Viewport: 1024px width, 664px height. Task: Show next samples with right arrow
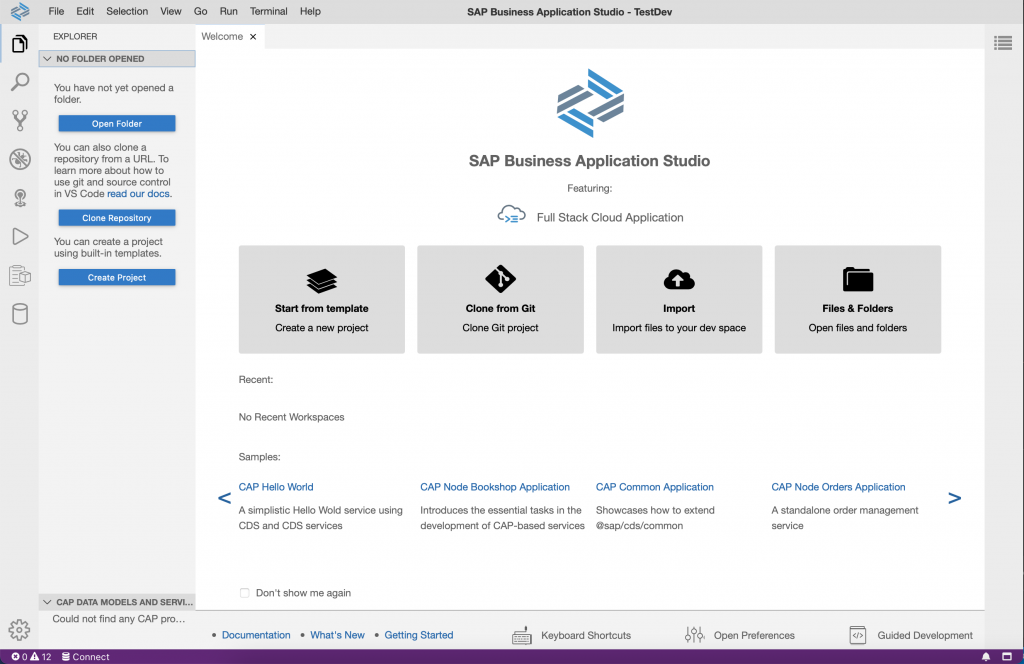pyautogui.click(x=954, y=498)
